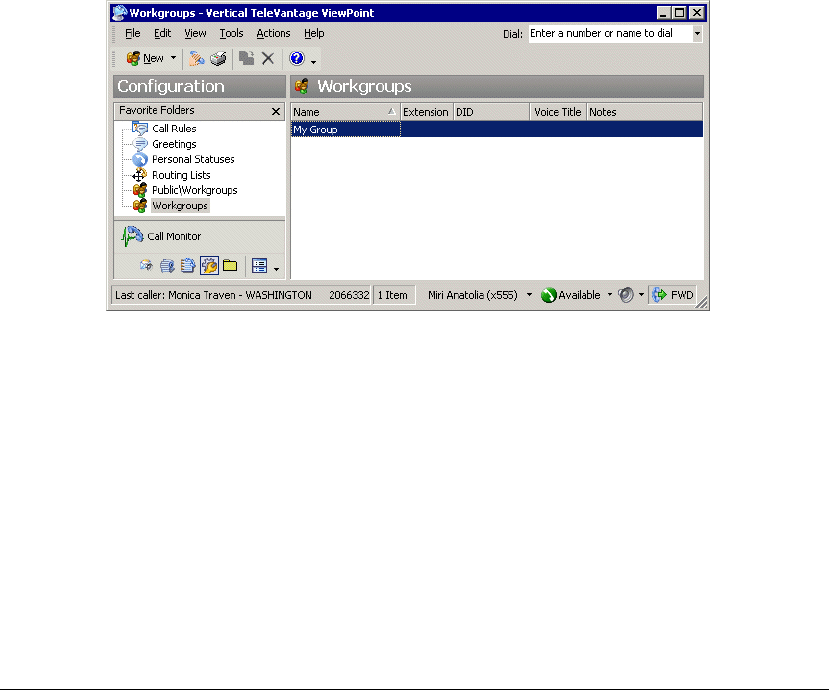Click the Workgroups header people icon
The image size is (829, 690).
(302, 86)
